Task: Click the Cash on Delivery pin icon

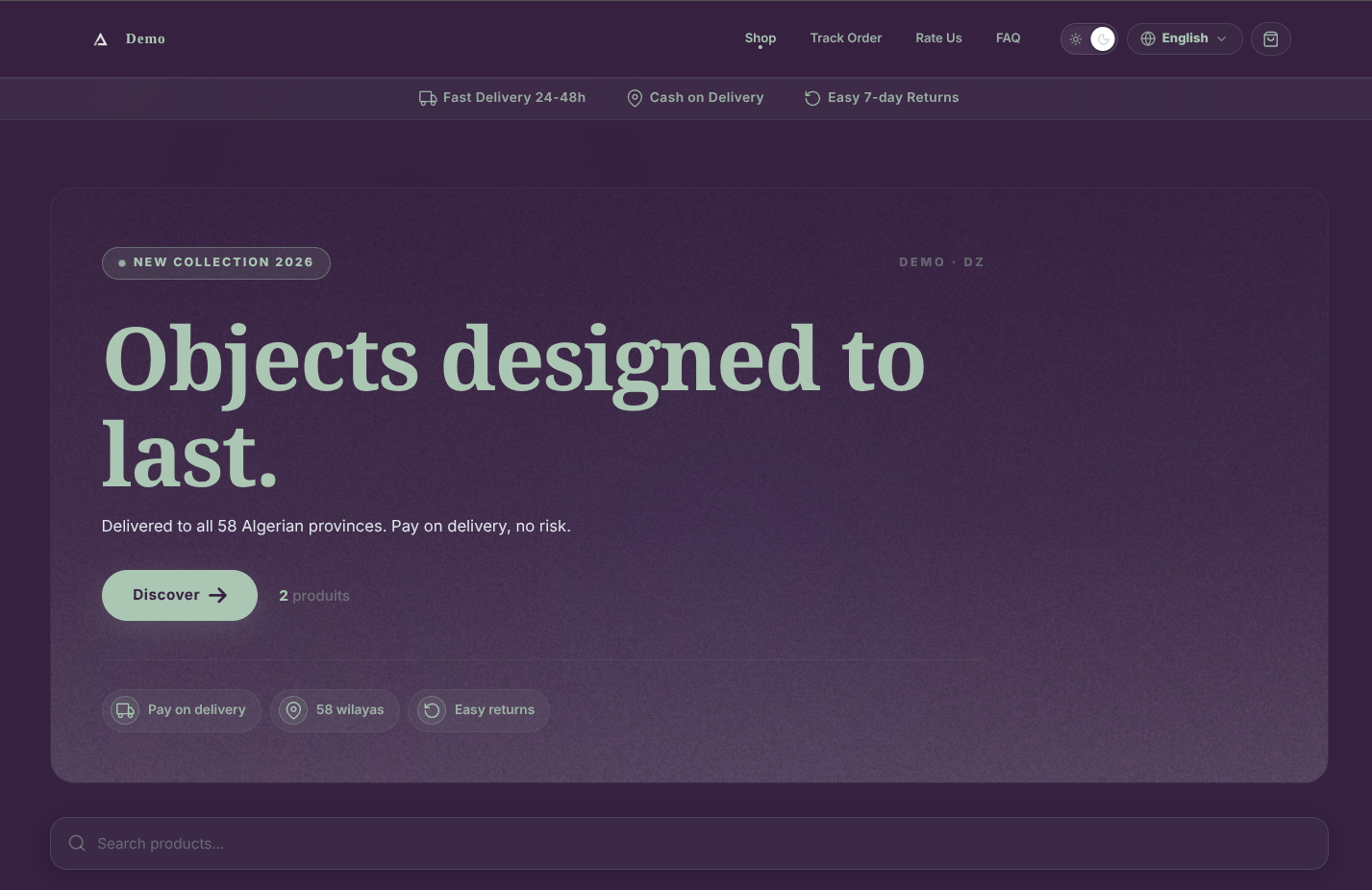Action: tap(635, 98)
